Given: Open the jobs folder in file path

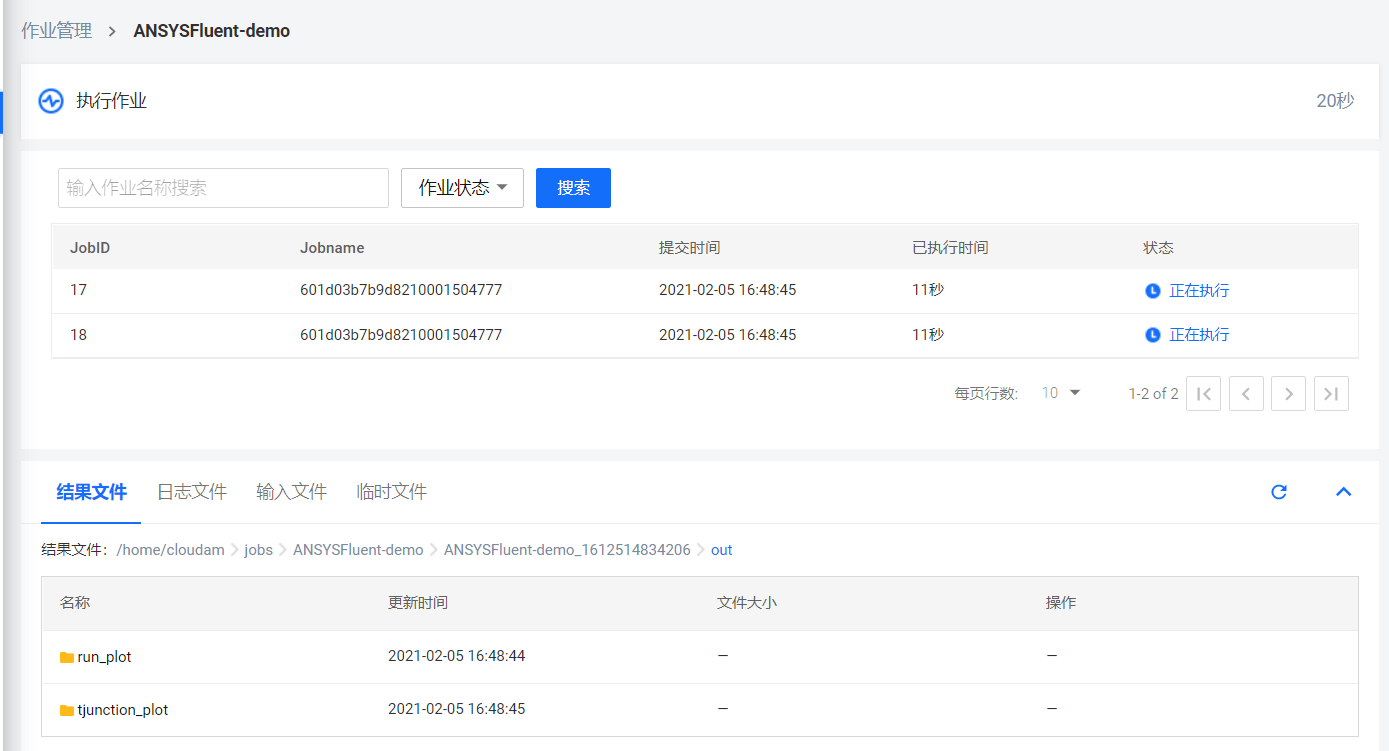Looking at the screenshot, I should point(258,550).
